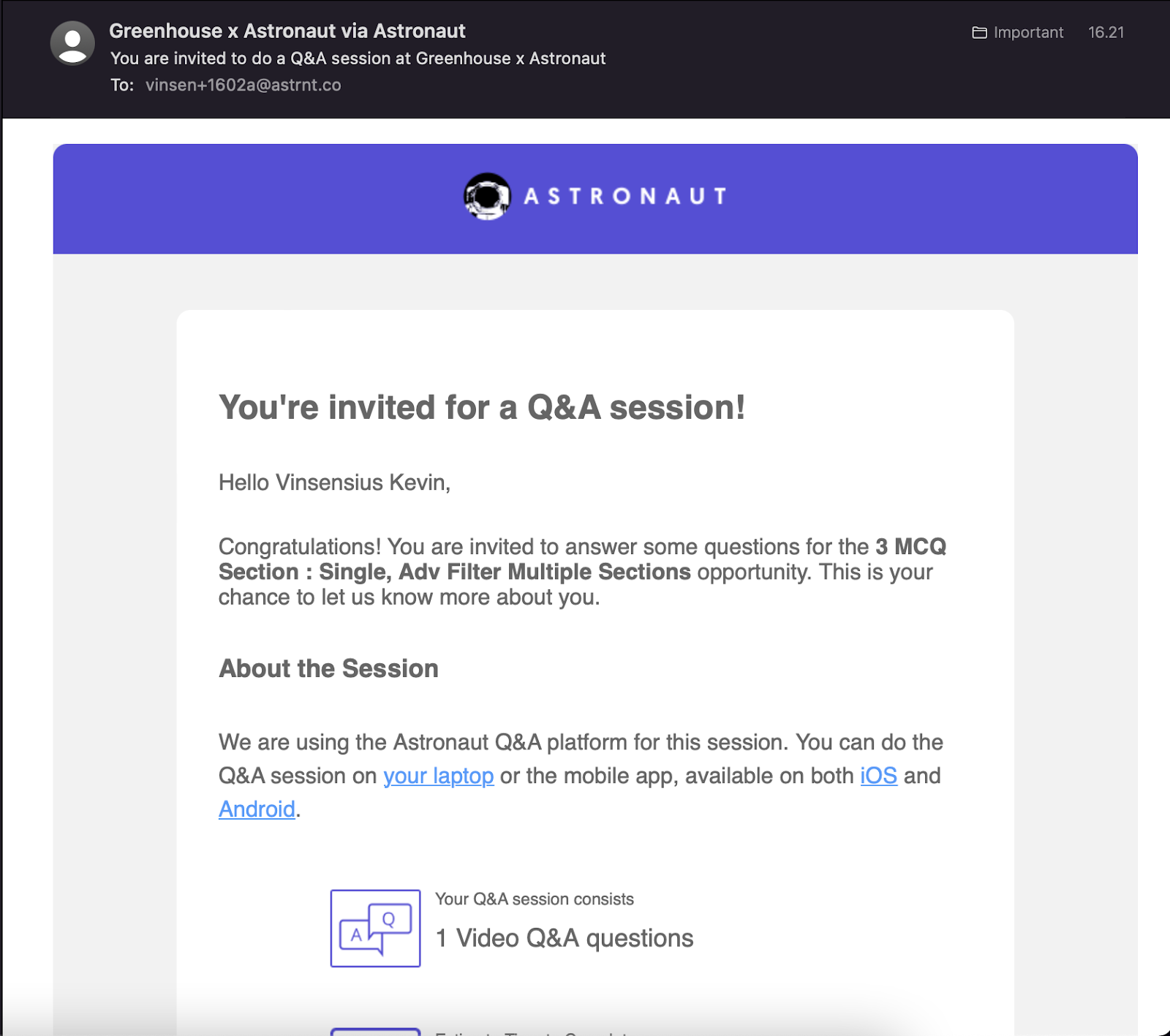Select the email subject line text
This screenshot has width=1170, height=1036.
coord(358,58)
